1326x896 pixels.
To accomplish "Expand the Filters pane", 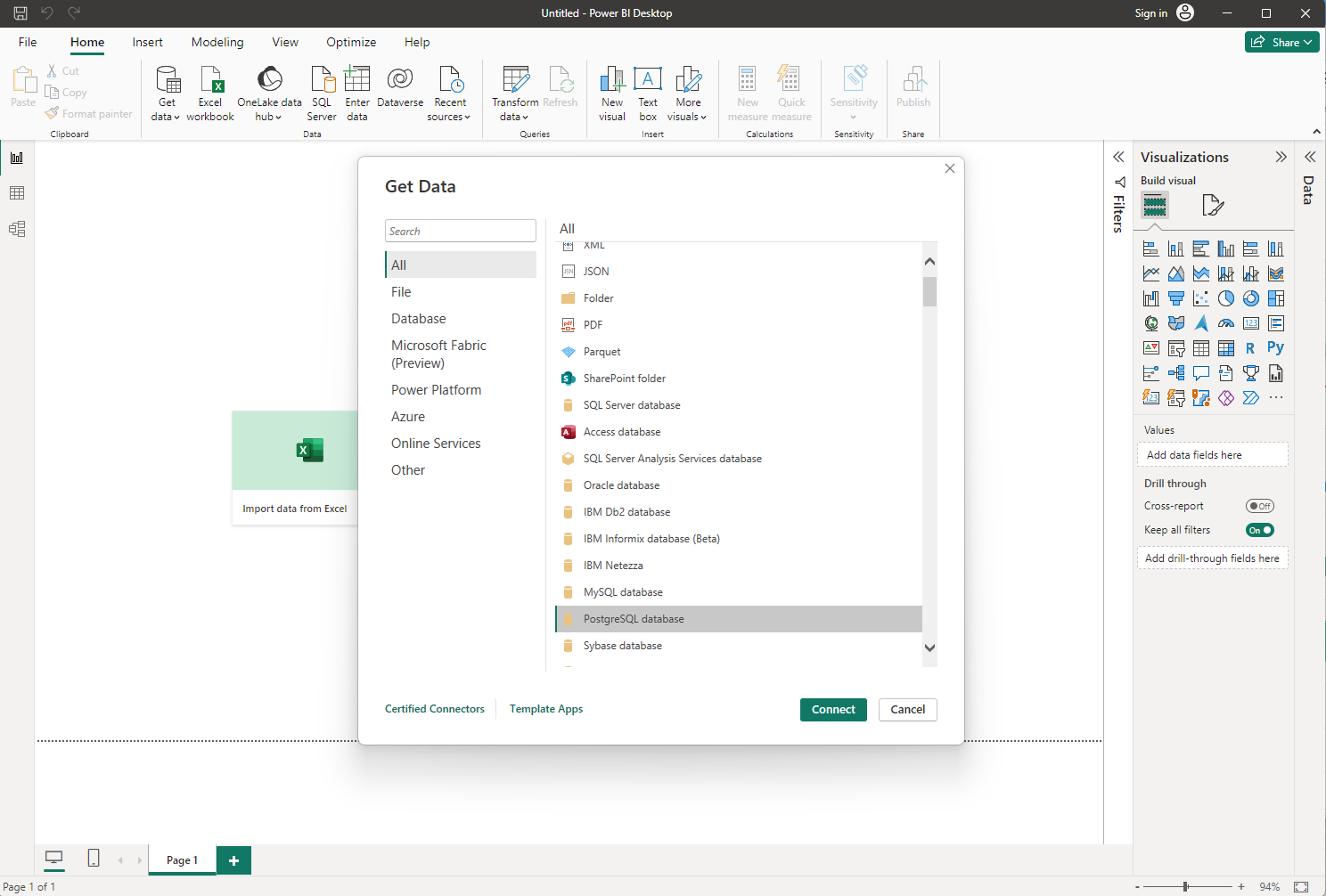I will click(x=1118, y=157).
